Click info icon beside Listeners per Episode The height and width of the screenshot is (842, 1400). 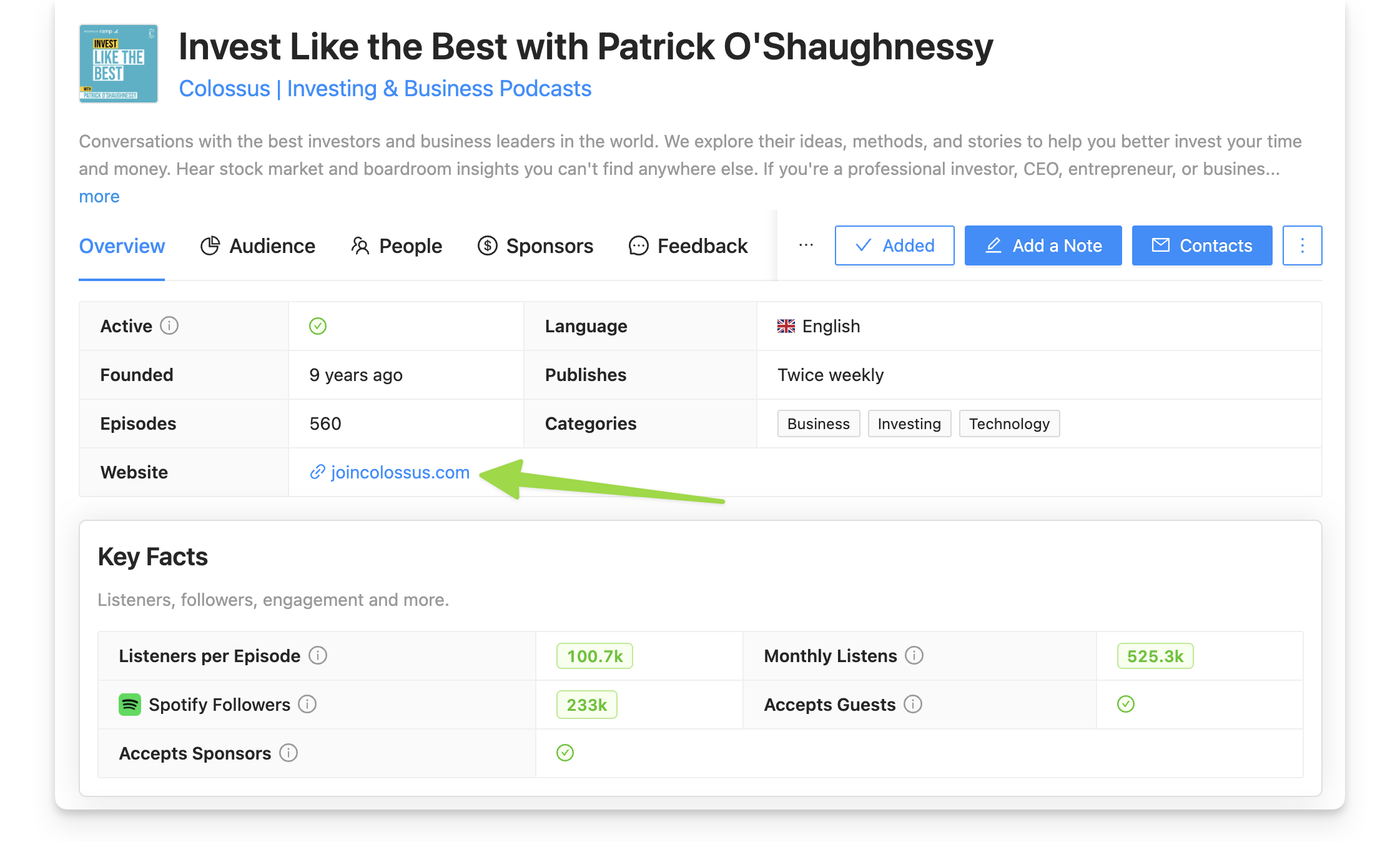(x=318, y=655)
